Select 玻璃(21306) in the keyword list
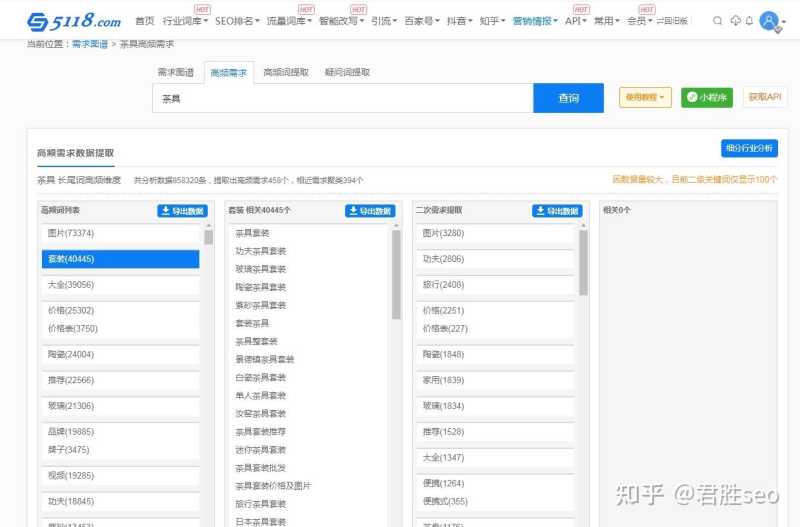This screenshot has height=527, width=800. pyautogui.click(x=120, y=406)
